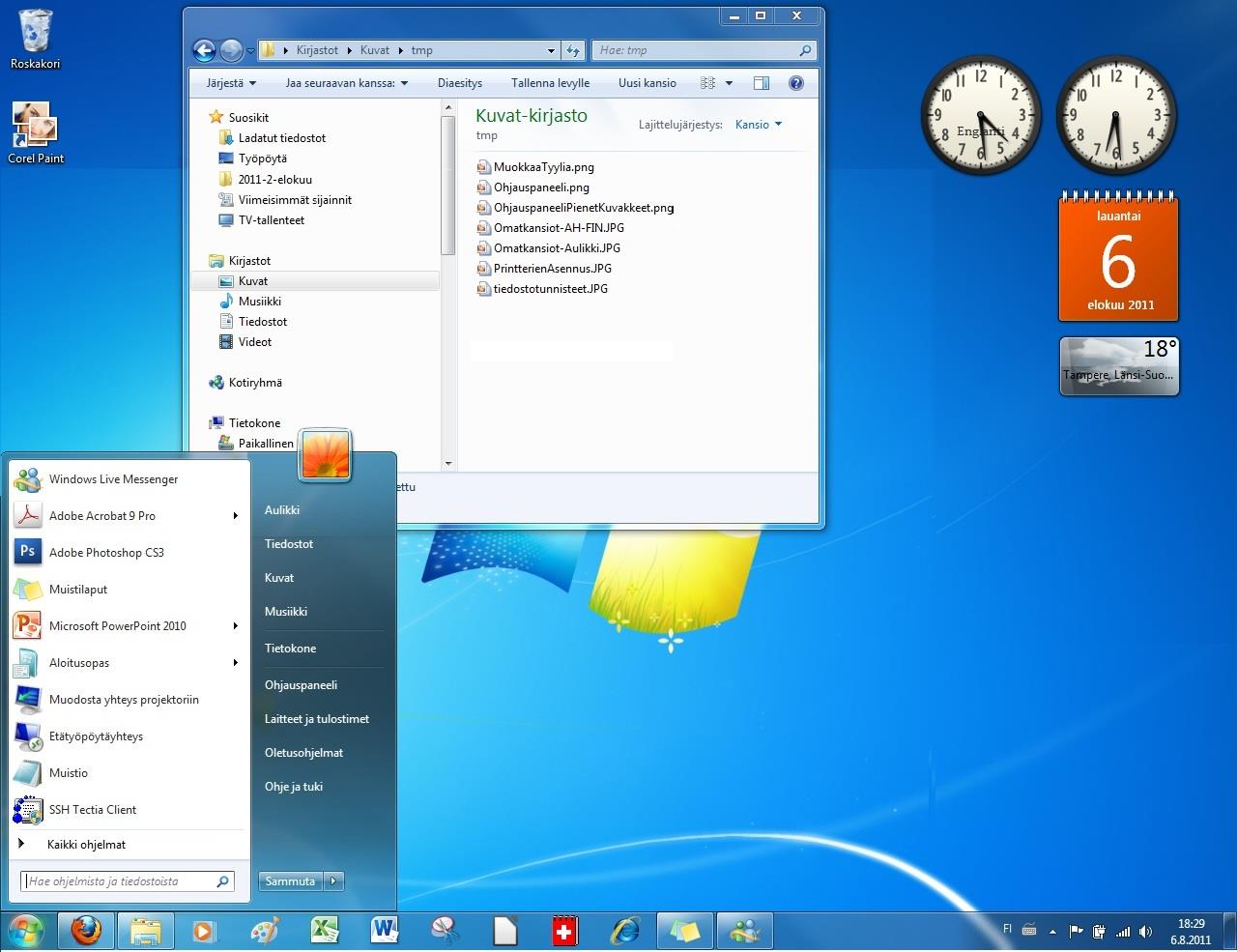Click the volume icon in system tray
1237x952 pixels.
click(1146, 932)
